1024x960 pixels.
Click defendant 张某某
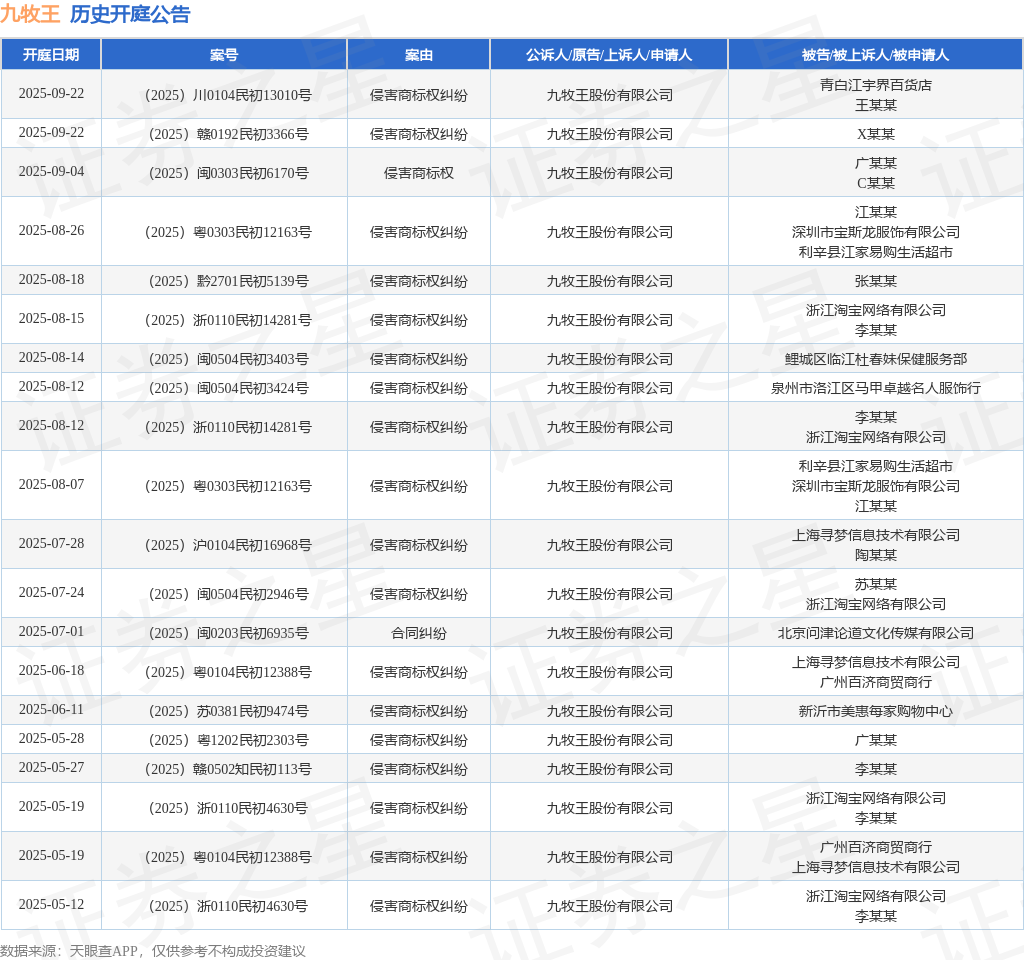coord(876,281)
